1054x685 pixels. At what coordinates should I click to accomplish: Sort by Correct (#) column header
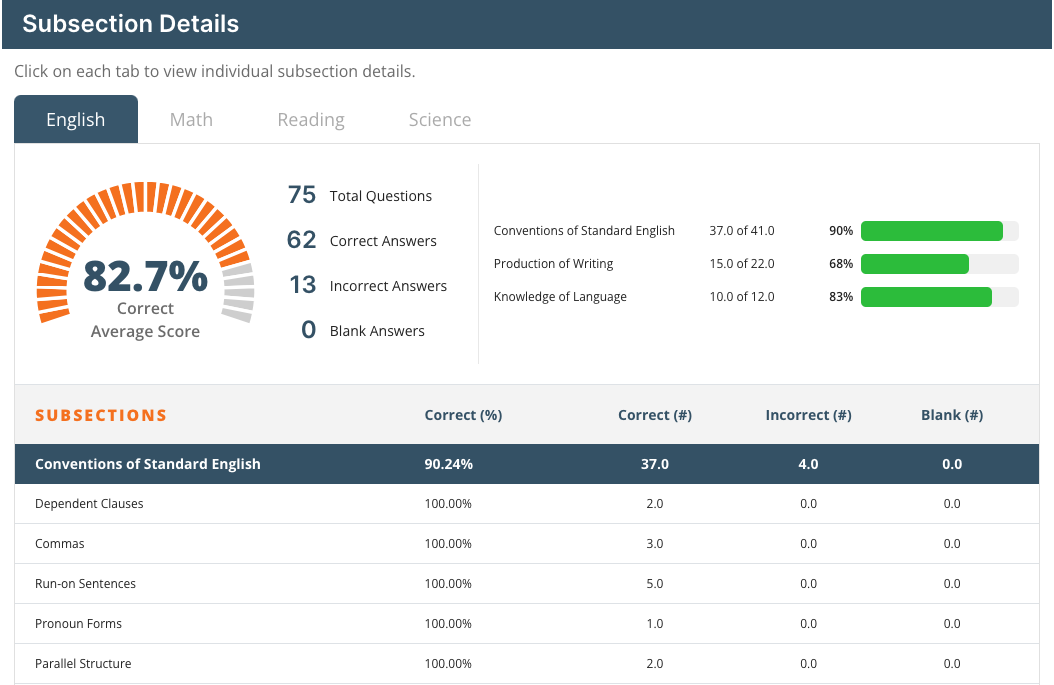[655, 415]
